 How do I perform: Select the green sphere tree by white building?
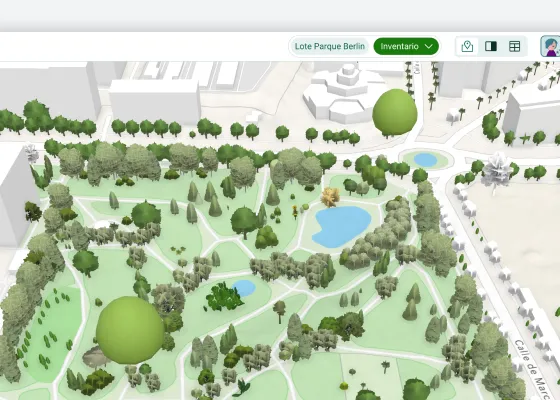click(x=395, y=112)
